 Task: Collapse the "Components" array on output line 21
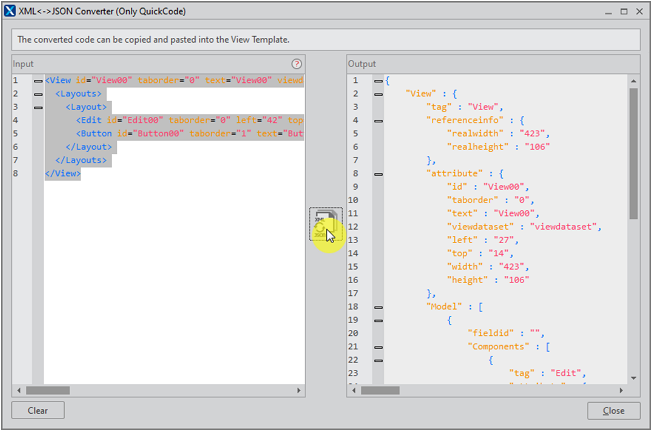click(378, 346)
